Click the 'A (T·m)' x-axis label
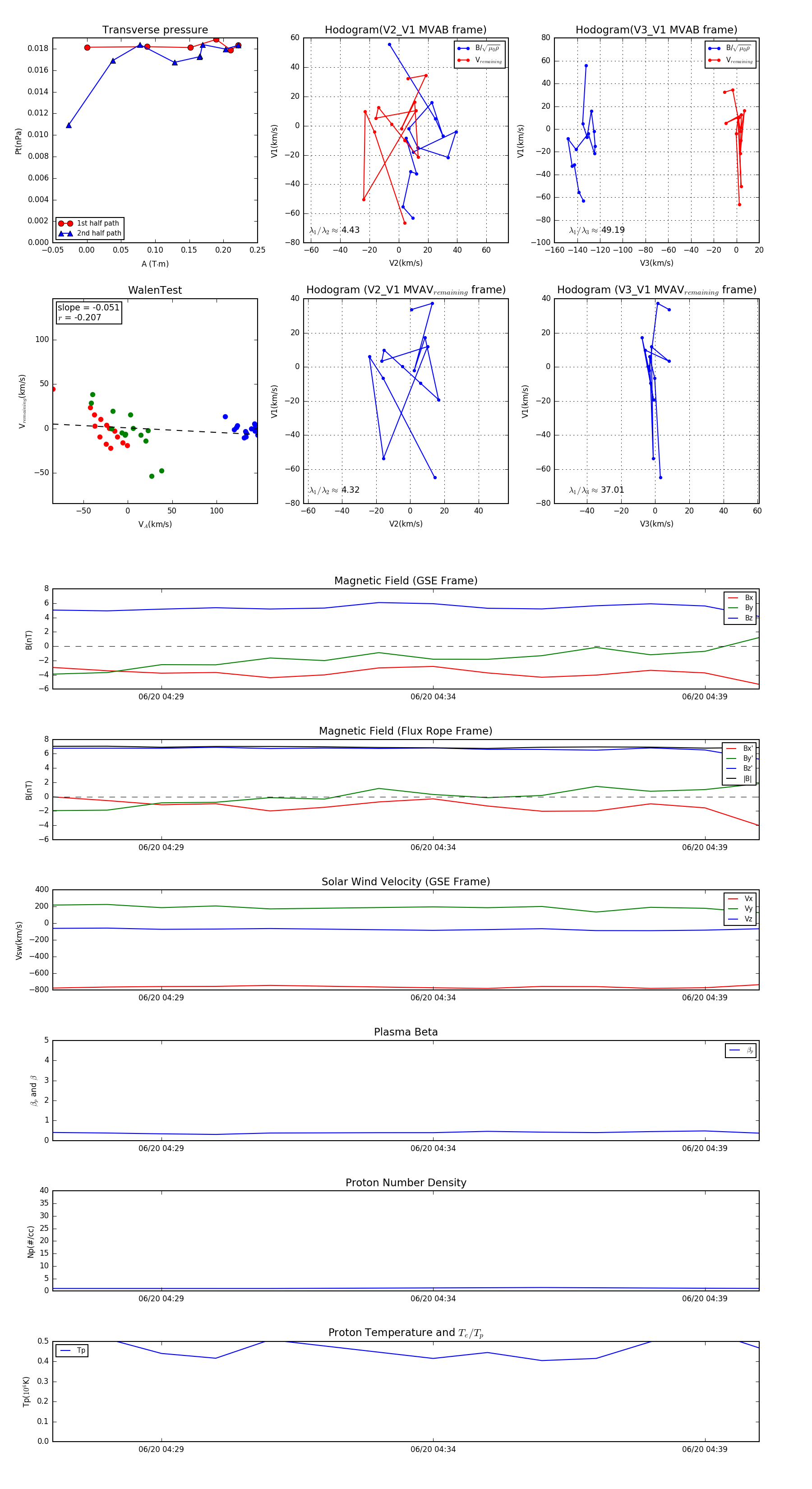Viewport: 812px width, 1489px height. click(155, 264)
